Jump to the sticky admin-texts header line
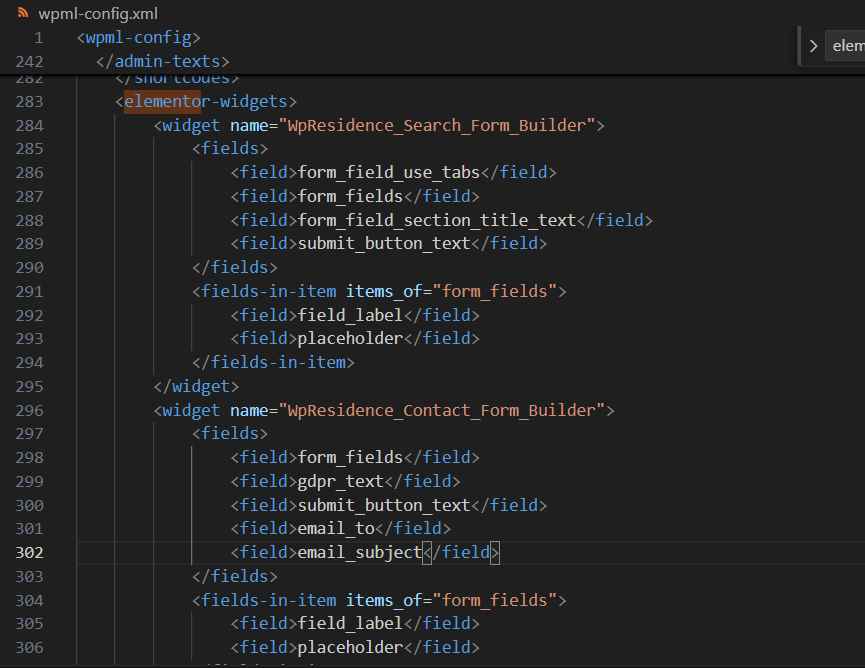Viewport: 865px width, 668px height. [x=162, y=62]
